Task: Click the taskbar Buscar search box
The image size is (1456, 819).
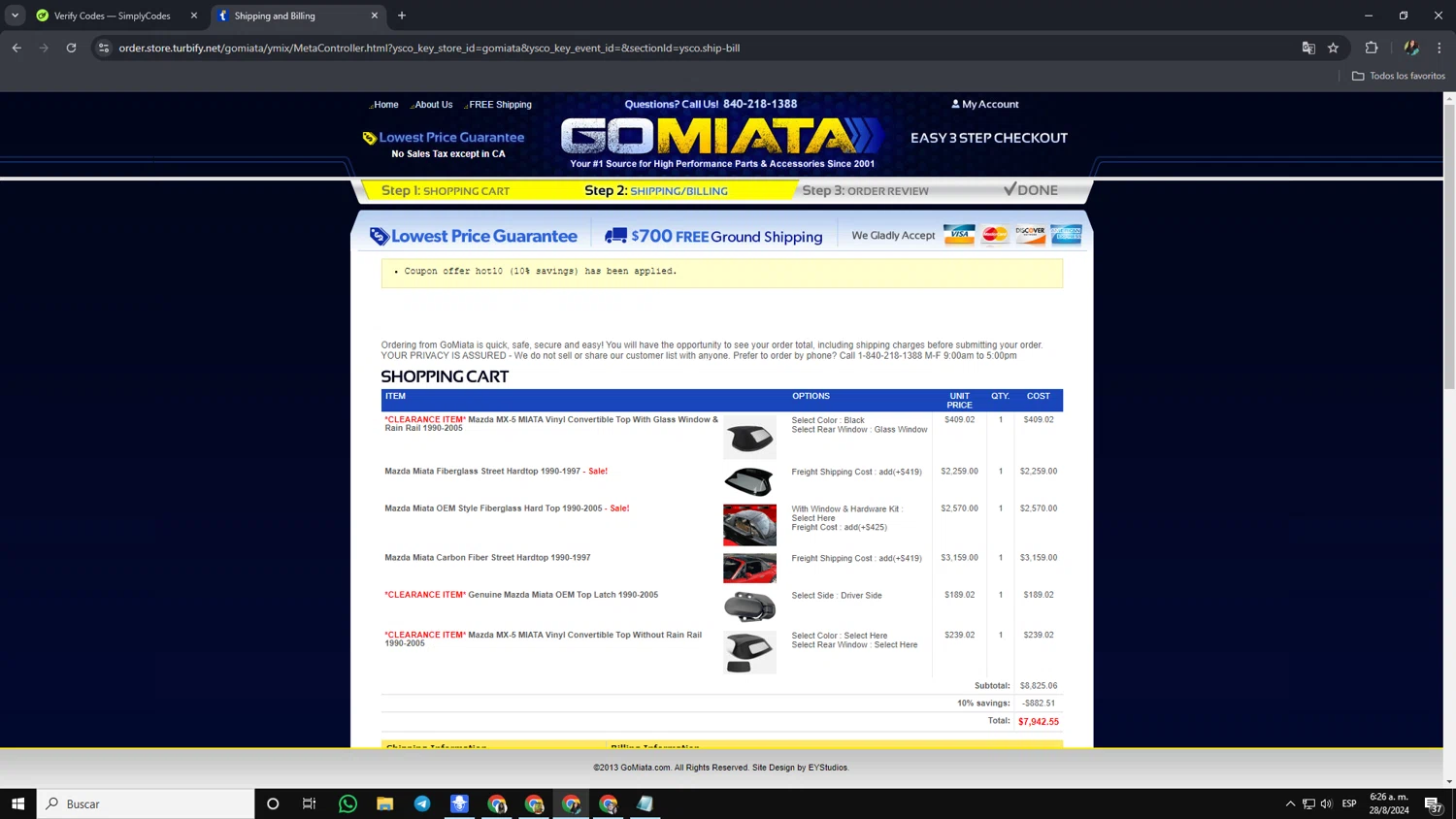Action: (x=146, y=803)
